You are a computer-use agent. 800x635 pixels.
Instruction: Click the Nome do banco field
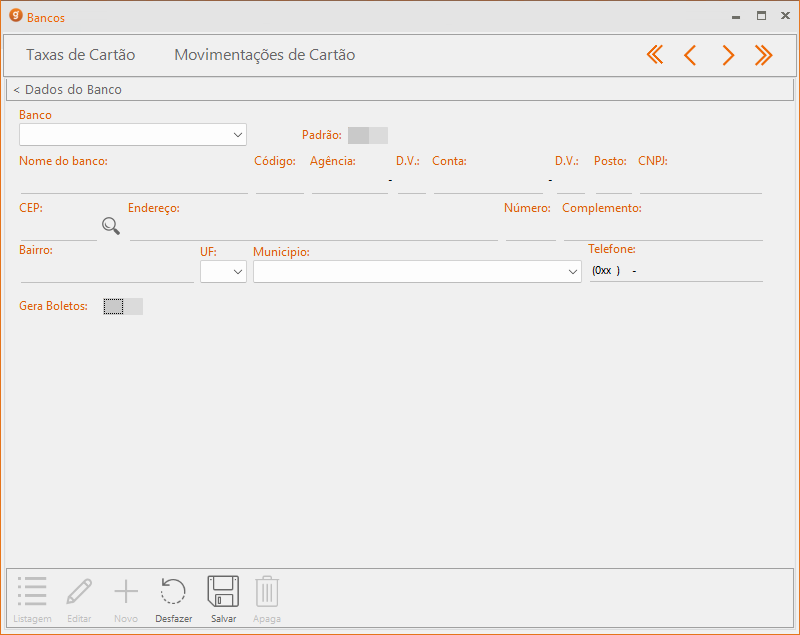coord(134,181)
